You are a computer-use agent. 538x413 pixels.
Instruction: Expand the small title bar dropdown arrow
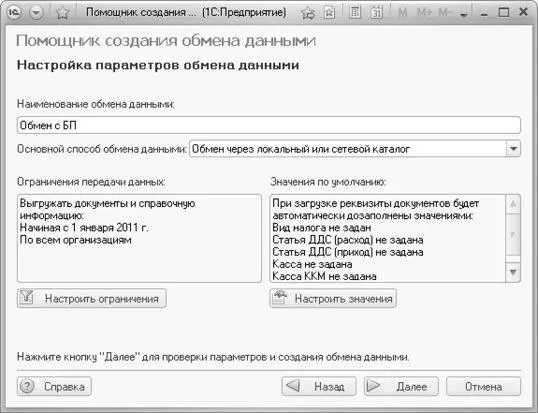[x=464, y=15]
